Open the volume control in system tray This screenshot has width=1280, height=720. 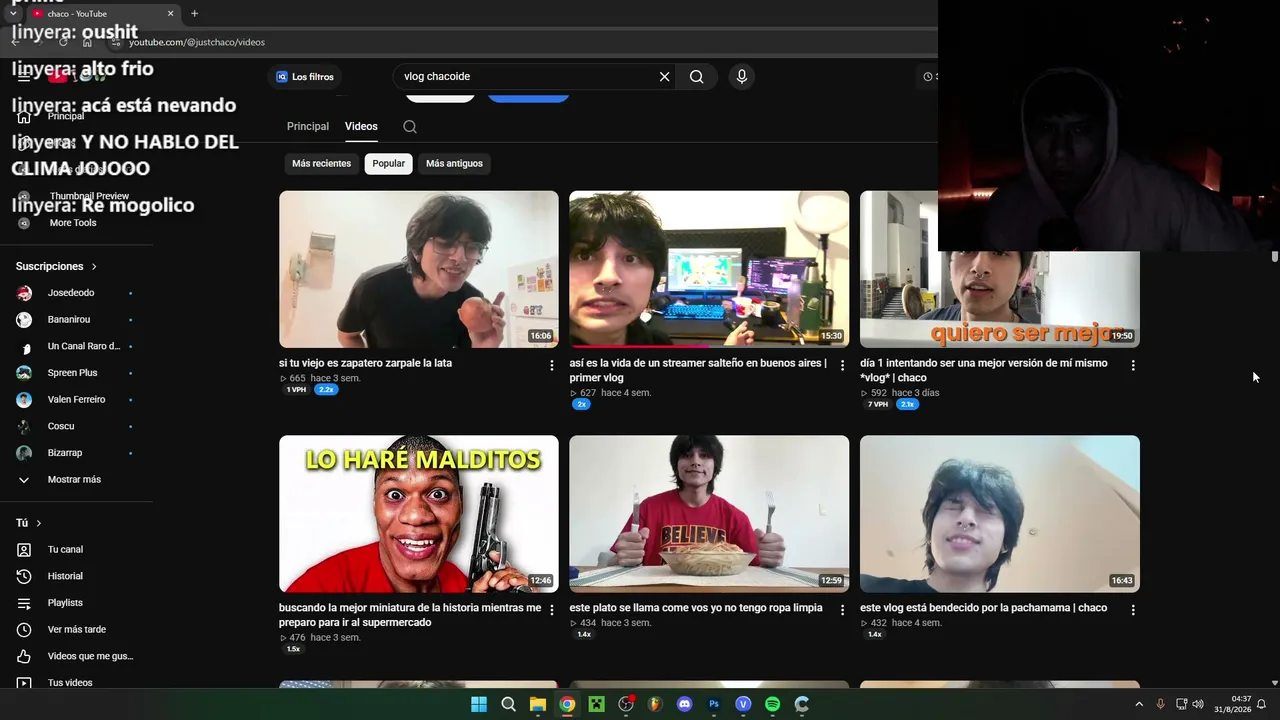[1198, 704]
